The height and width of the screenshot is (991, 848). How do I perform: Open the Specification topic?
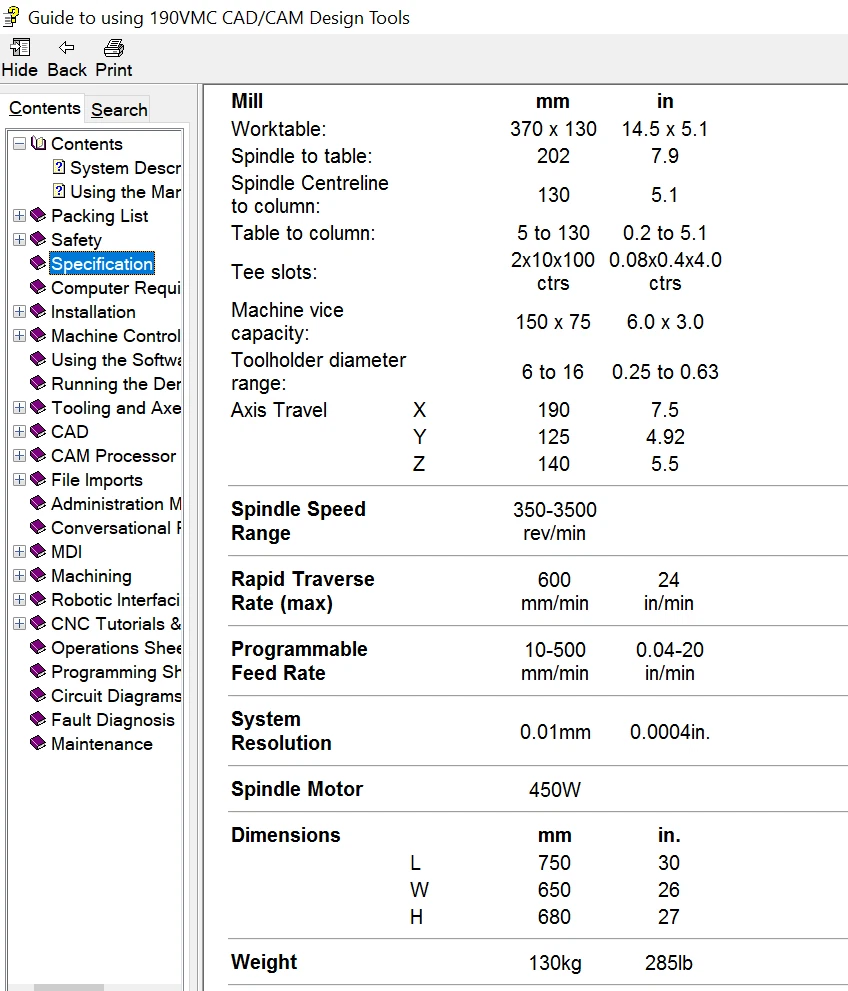click(x=102, y=264)
